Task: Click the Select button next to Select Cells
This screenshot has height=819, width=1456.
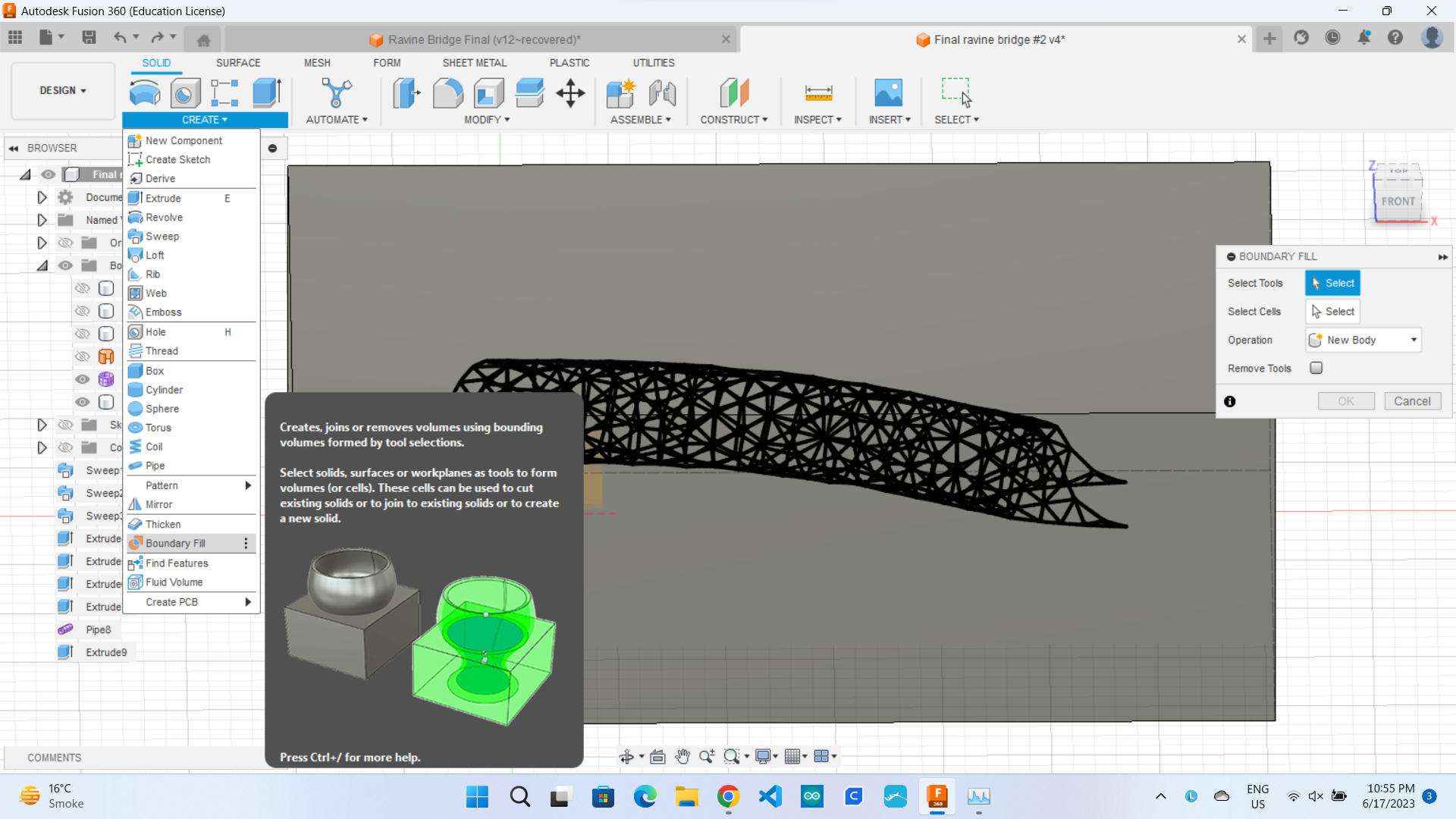Action: [x=1332, y=311]
